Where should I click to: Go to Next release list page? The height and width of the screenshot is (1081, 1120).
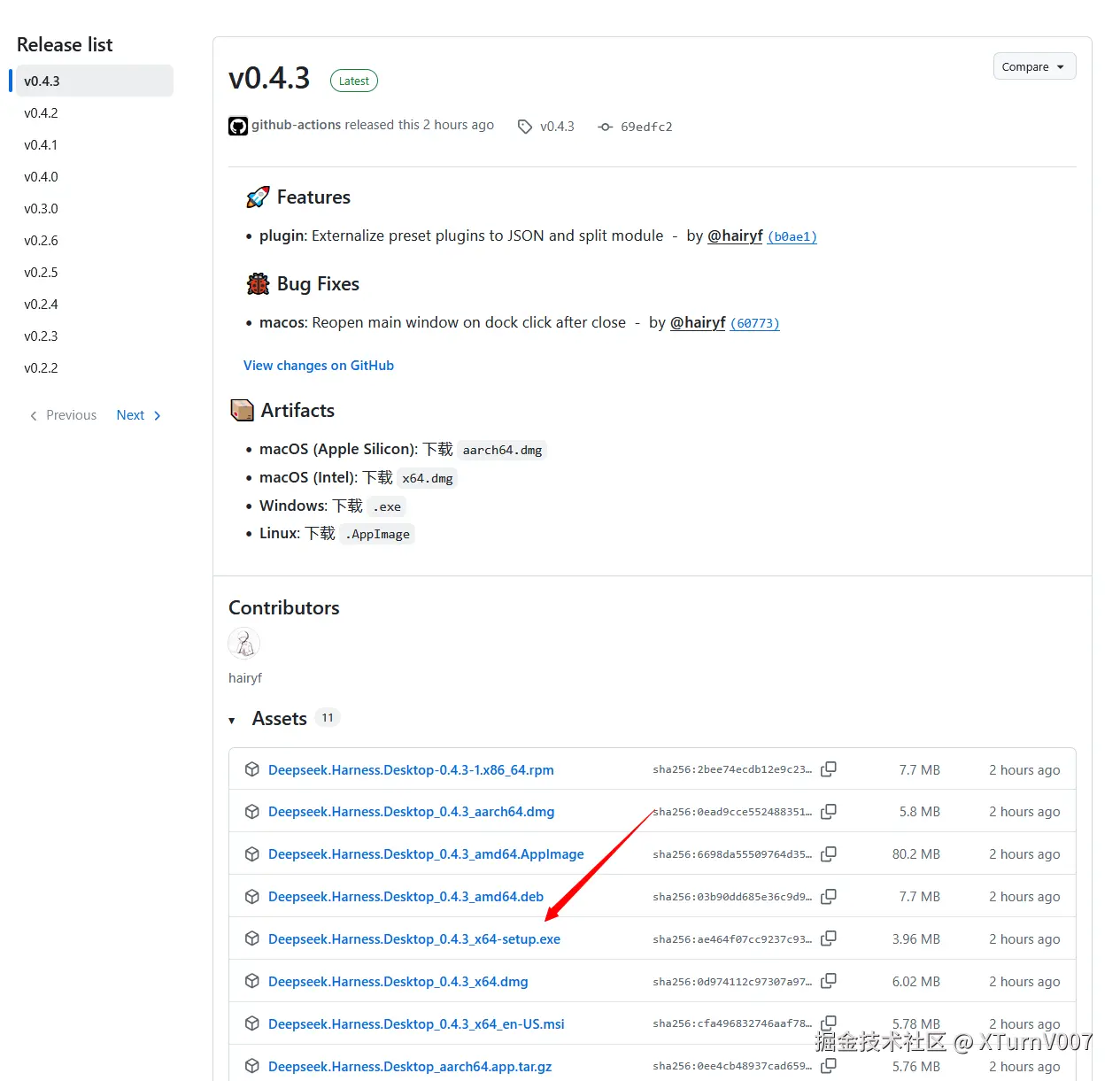[x=139, y=415]
